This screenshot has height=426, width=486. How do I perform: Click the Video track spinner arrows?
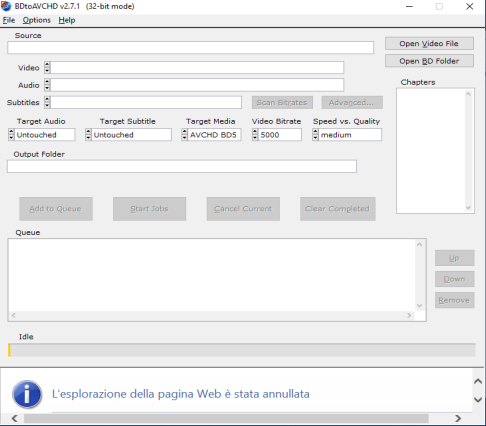click(x=47, y=68)
